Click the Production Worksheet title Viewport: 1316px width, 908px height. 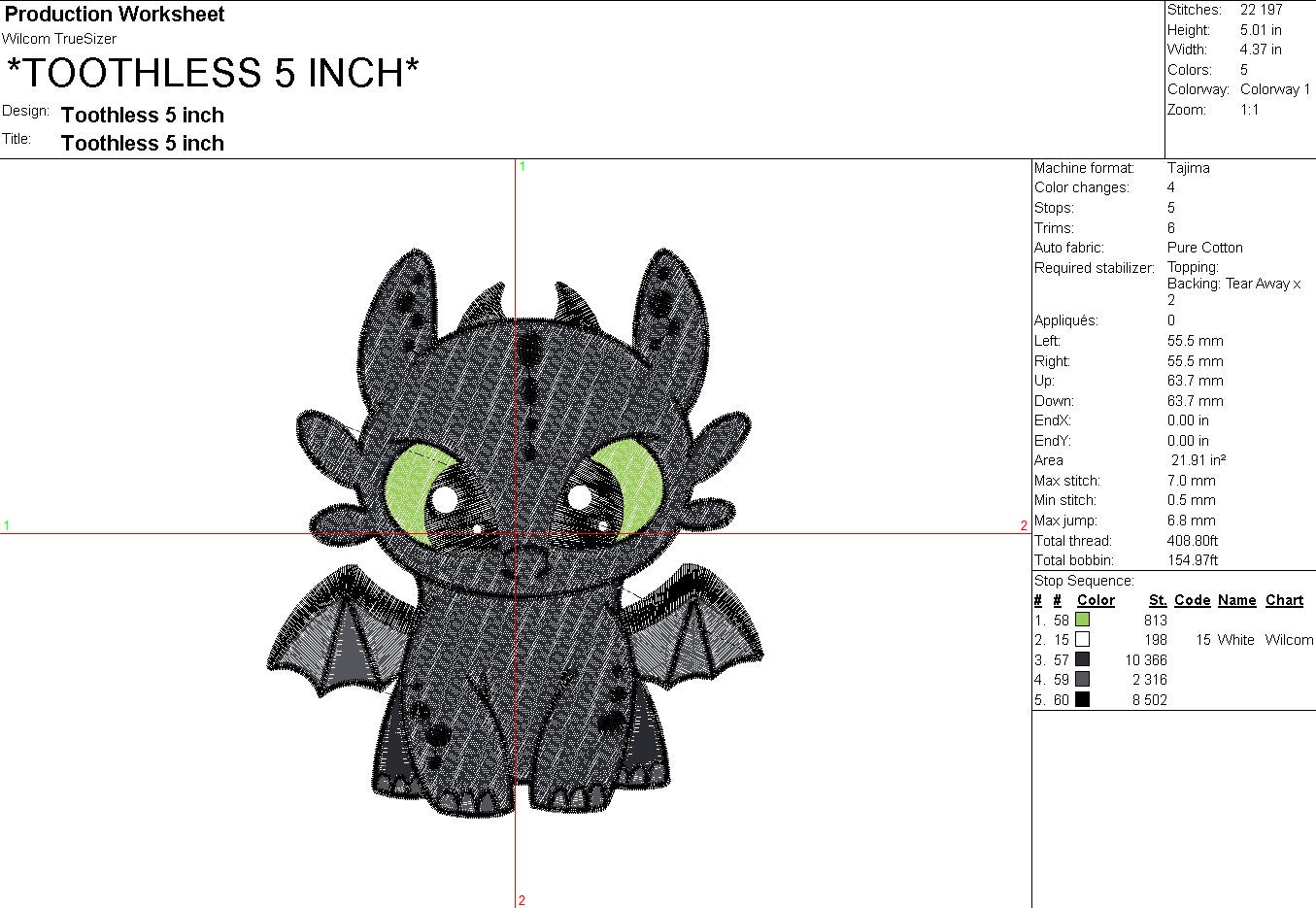114,14
